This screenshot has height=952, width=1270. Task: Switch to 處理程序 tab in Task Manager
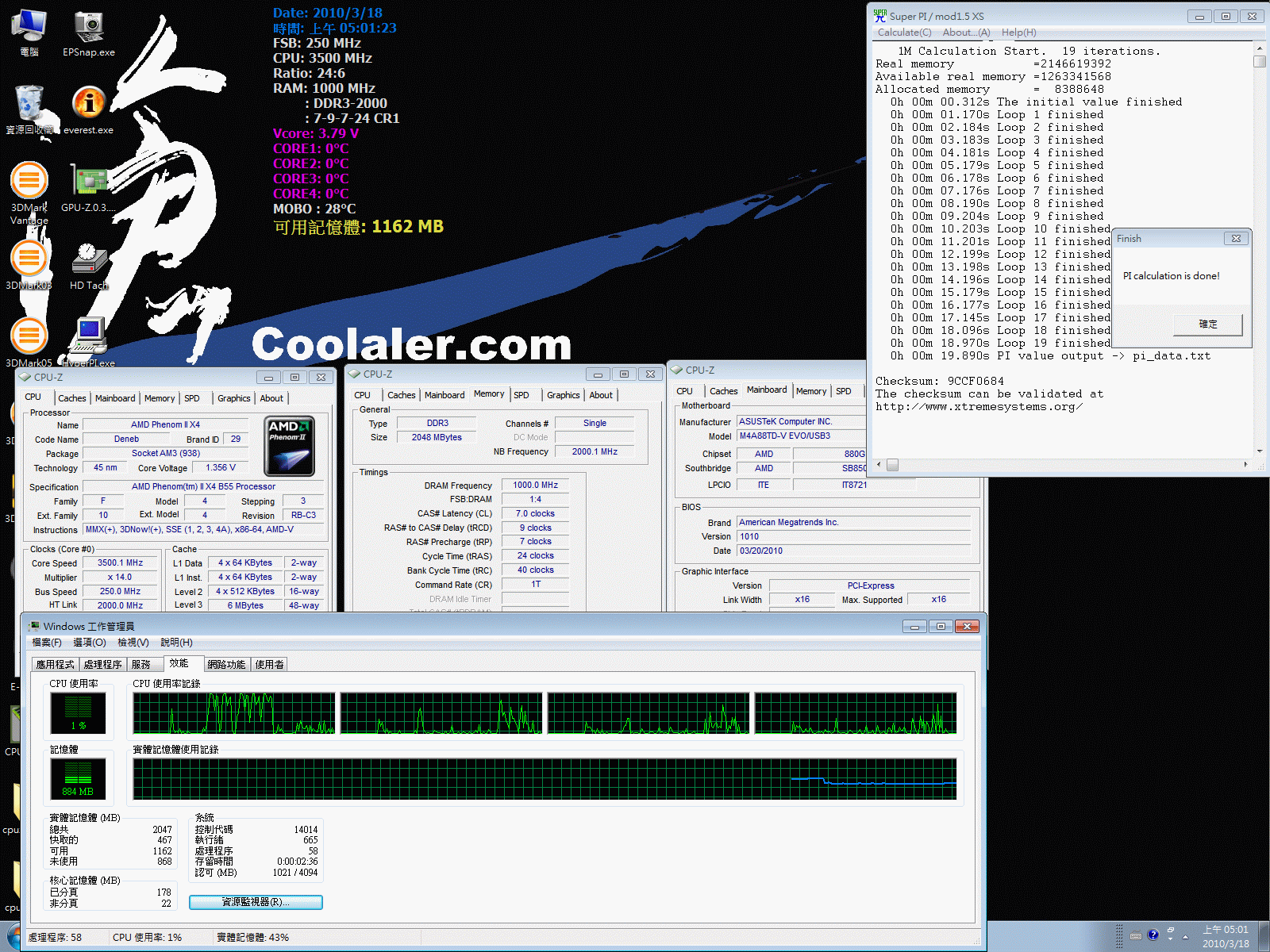tap(102, 665)
